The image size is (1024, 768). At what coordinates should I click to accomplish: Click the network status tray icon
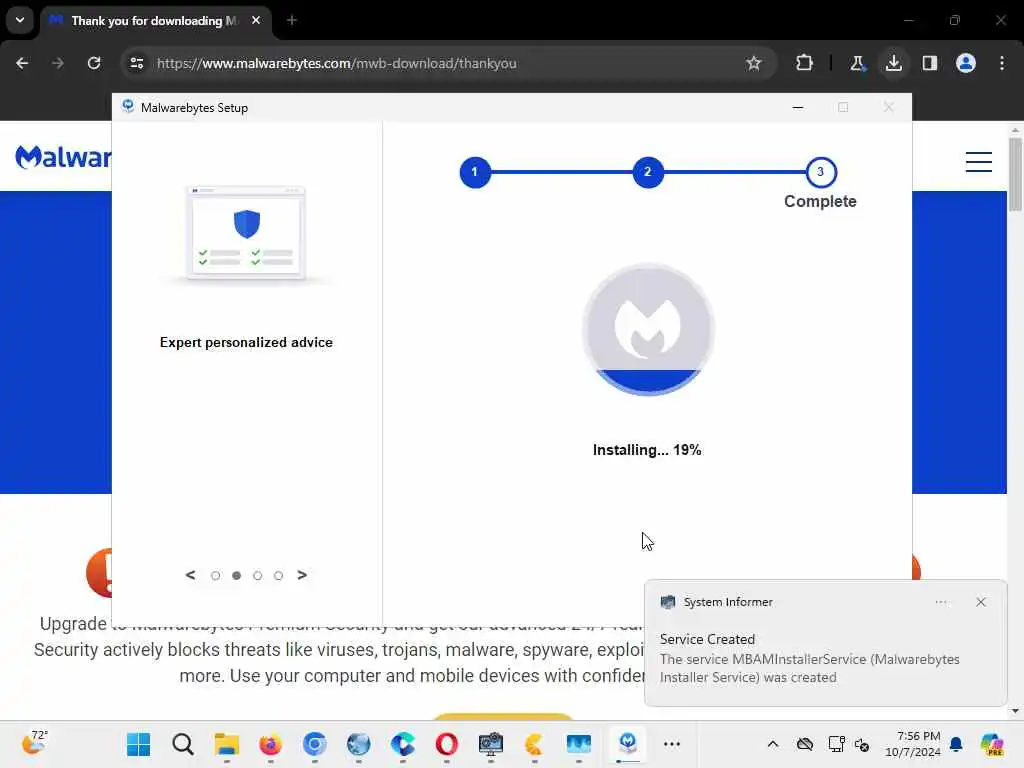[x=836, y=744]
